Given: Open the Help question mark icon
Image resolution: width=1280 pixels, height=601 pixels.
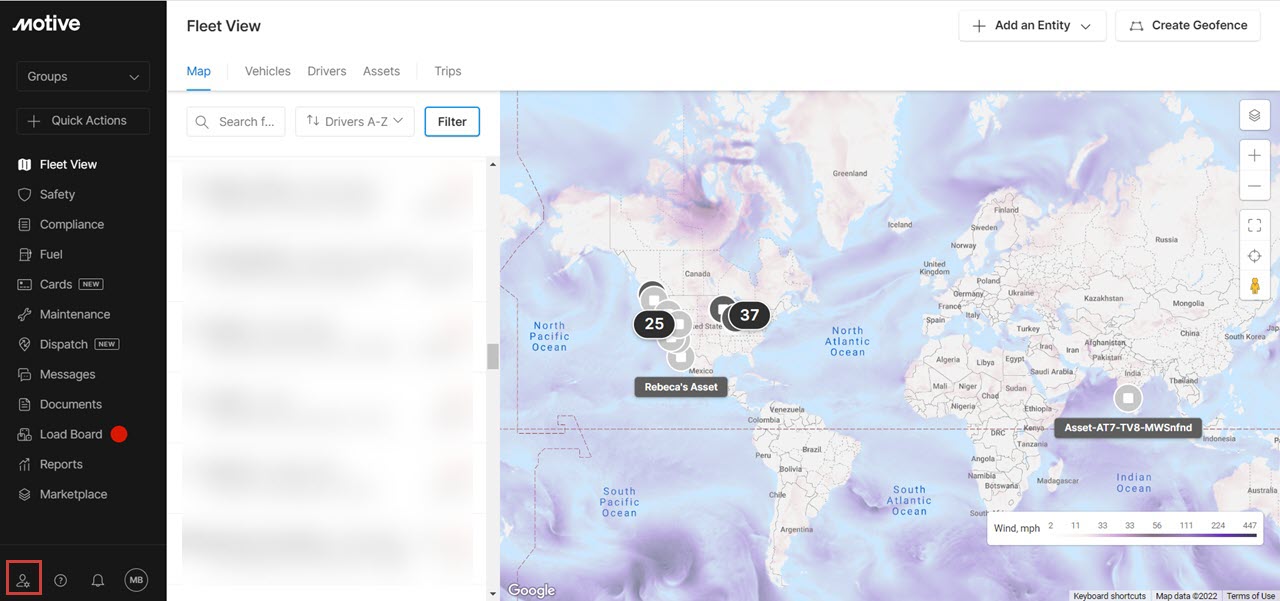Looking at the screenshot, I should point(61,580).
